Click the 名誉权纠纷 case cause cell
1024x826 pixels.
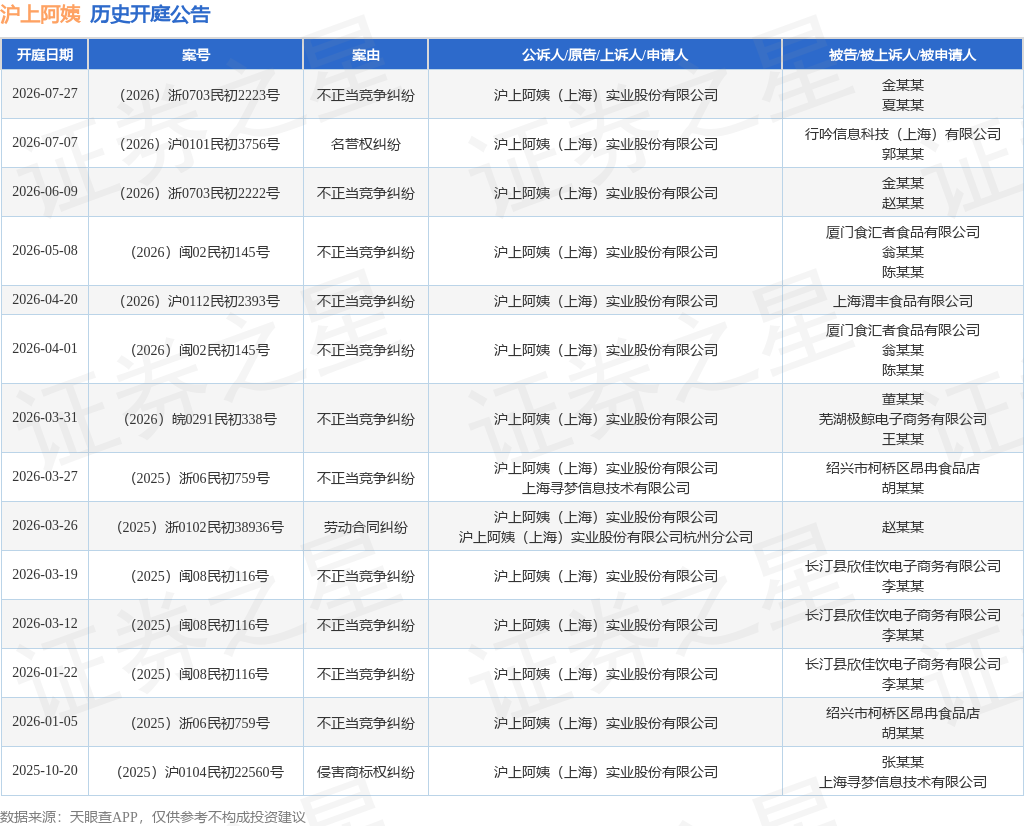[366, 144]
